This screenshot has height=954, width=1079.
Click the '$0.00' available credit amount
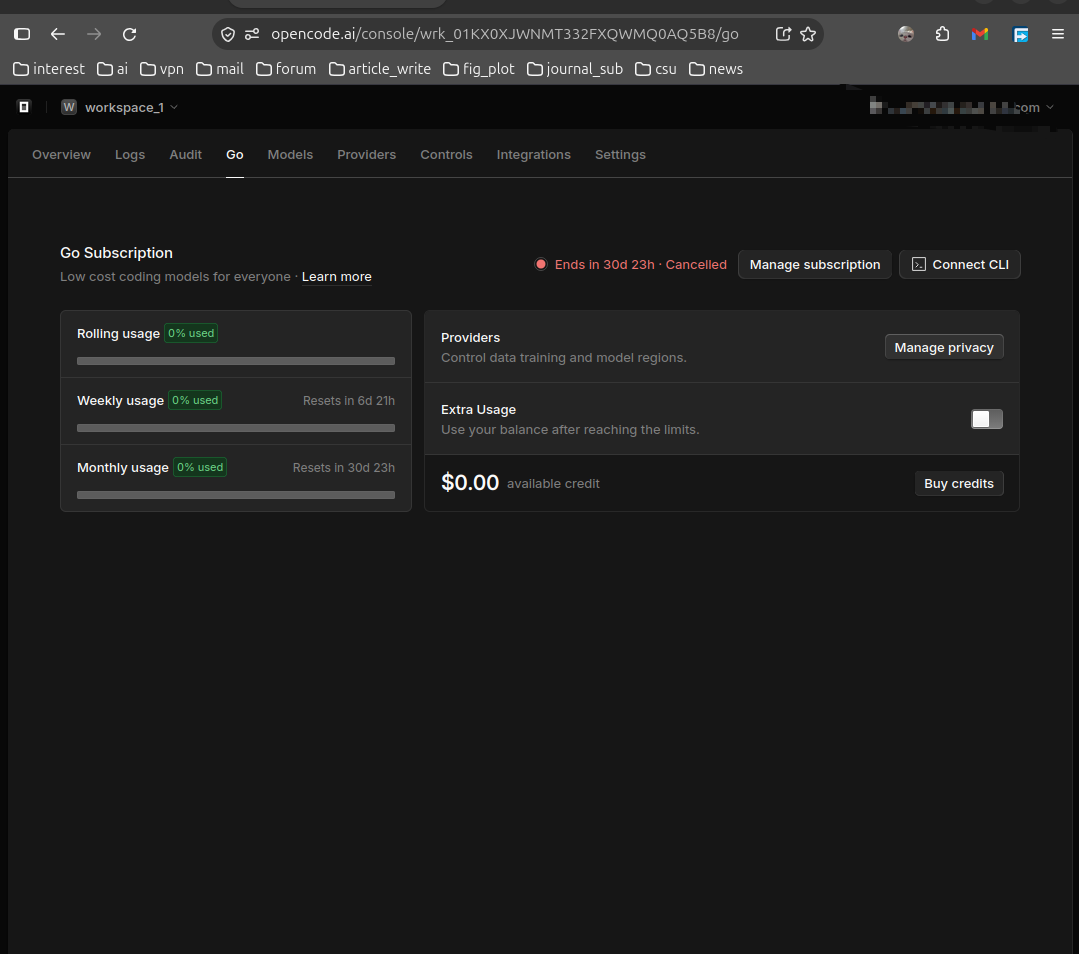470,483
